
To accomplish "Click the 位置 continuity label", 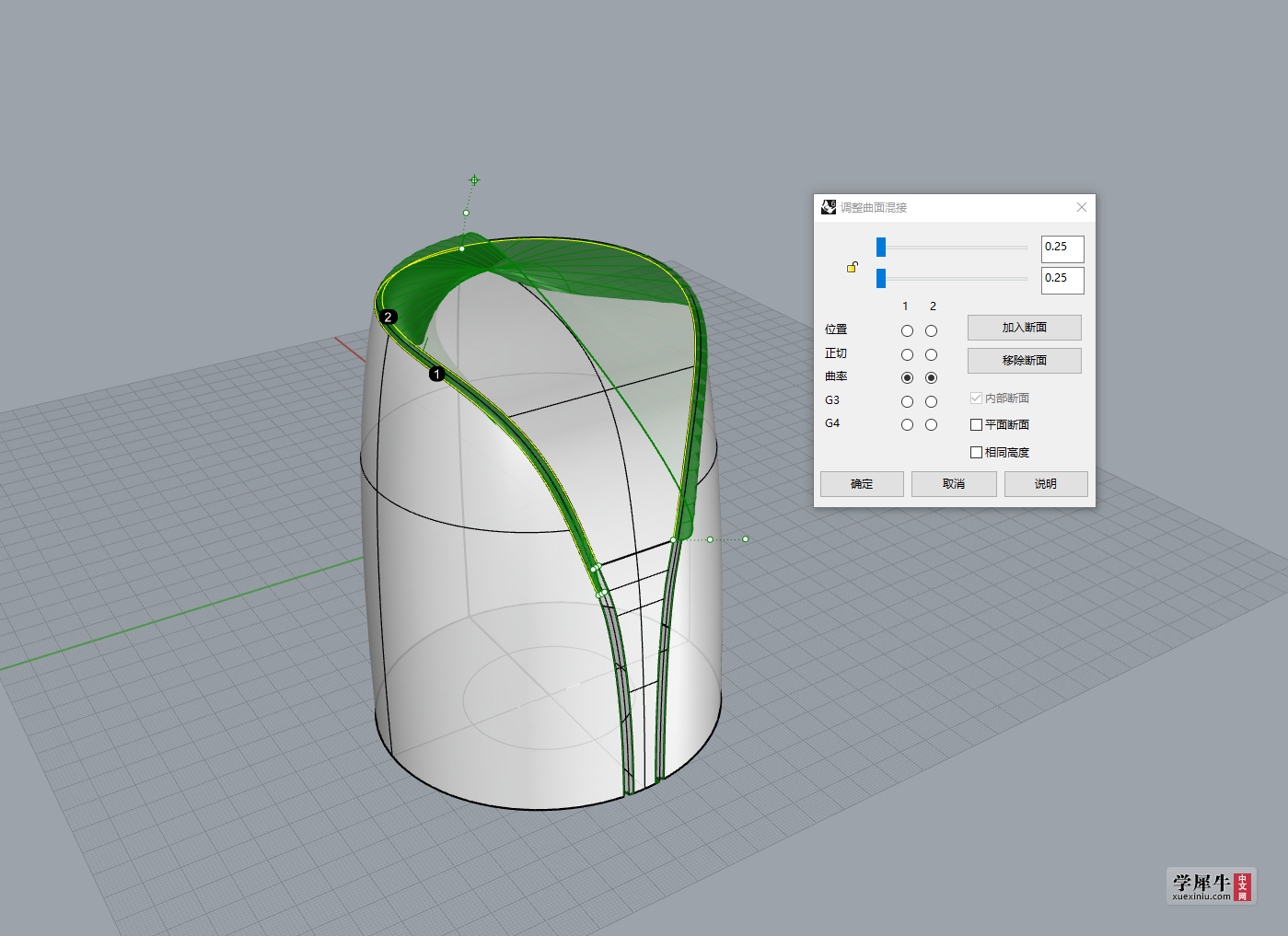I will (x=836, y=329).
